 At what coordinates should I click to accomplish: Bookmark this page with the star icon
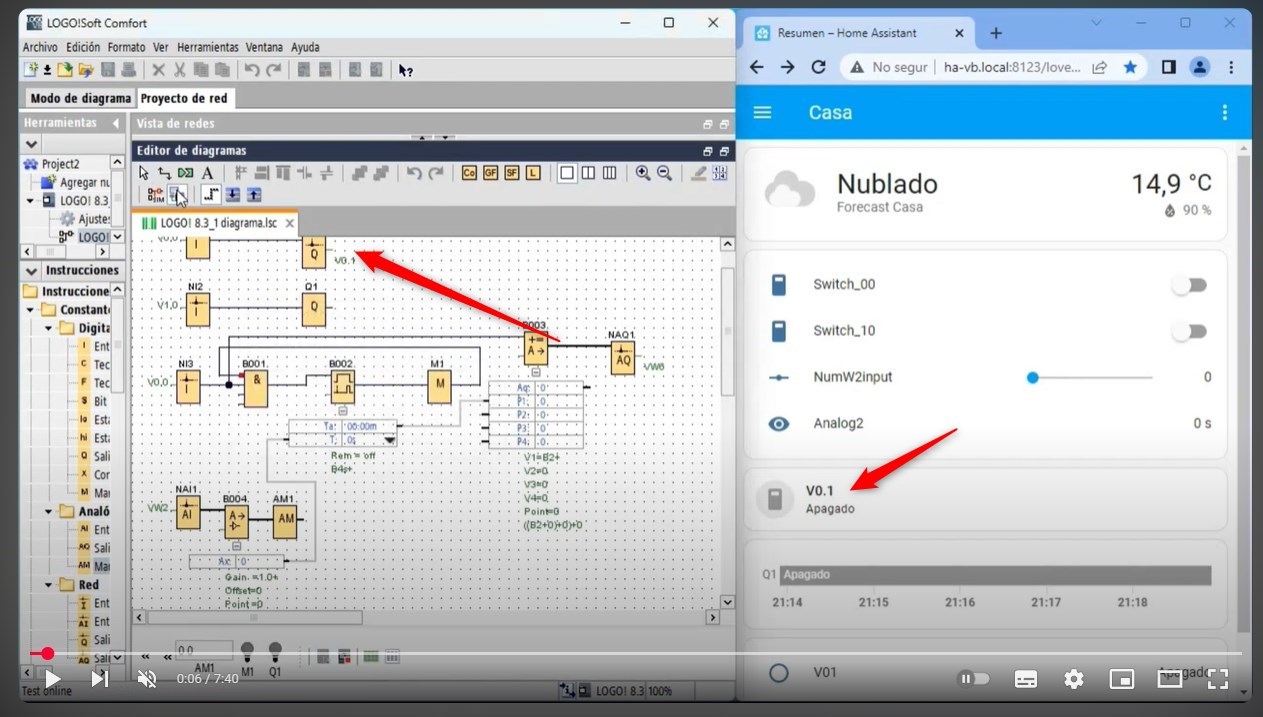1130,67
